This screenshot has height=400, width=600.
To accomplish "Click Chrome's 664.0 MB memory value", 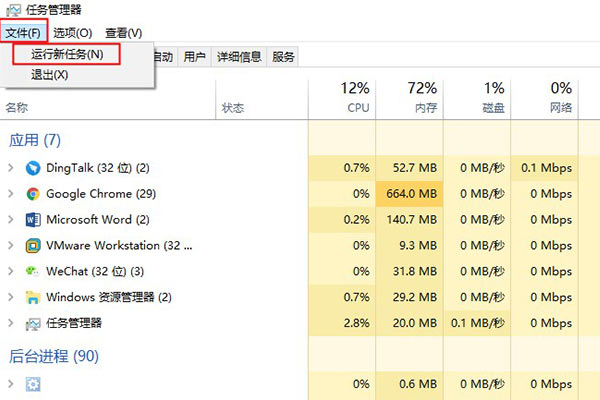I will [411, 194].
